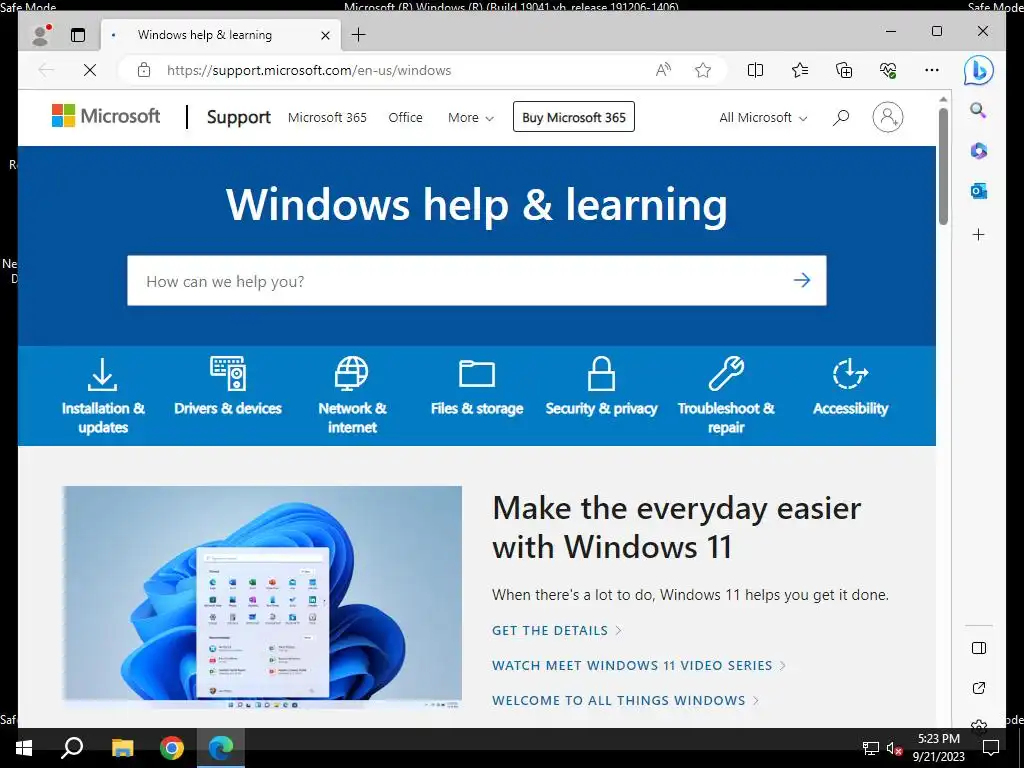This screenshot has width=1024, height=768.
Task: Open sidebar Search icon
Action: pyautogui.click(x=978, y=110)
